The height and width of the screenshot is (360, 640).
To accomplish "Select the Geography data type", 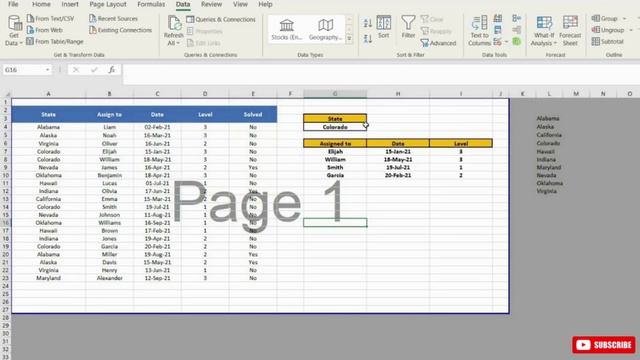I will point(325,29).
